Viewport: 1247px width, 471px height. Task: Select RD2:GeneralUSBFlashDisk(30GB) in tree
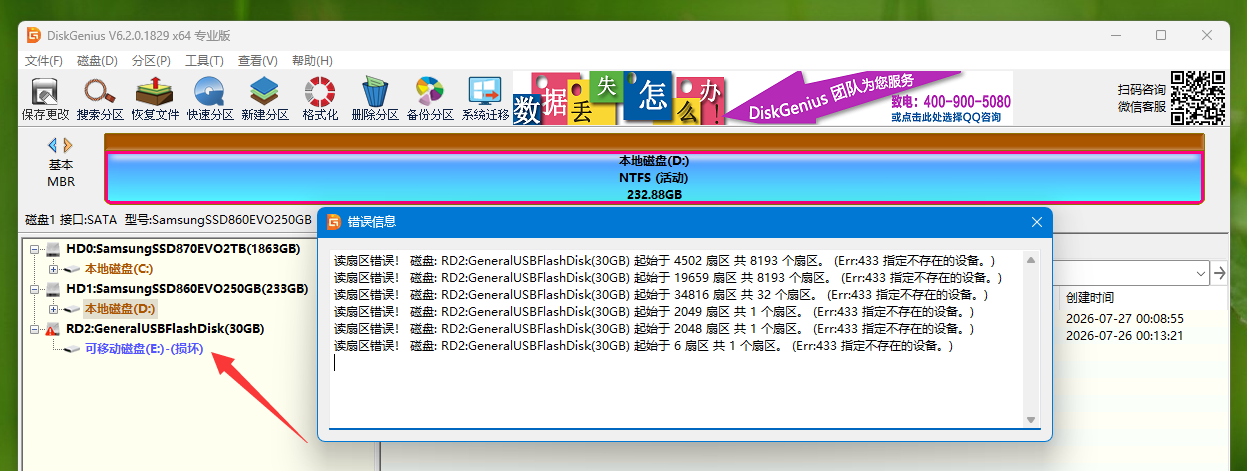[x=165, y=329]
